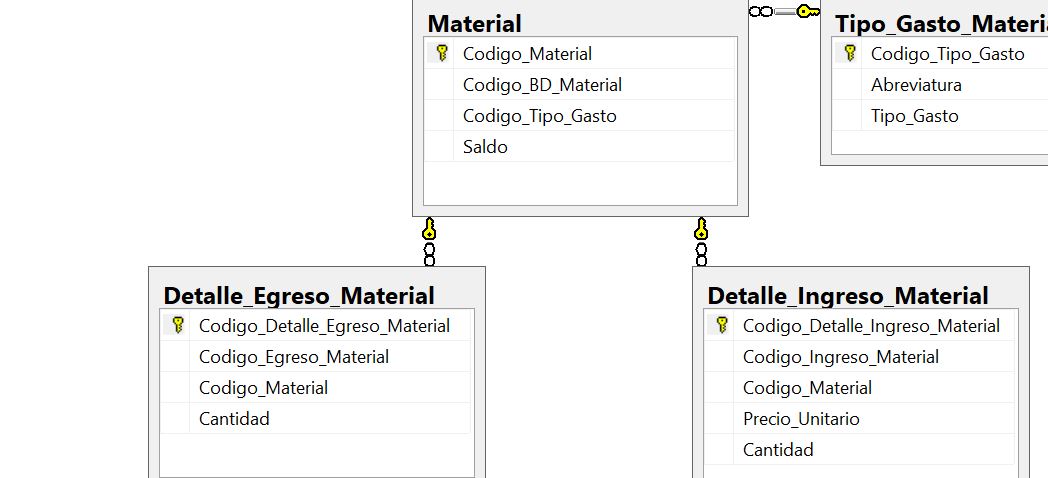Image resolution: width=1048 pixels, height=478 pixels.
Task: Select the Abreviatura column row
Action: pyautogui.click(x=940, y=85)
